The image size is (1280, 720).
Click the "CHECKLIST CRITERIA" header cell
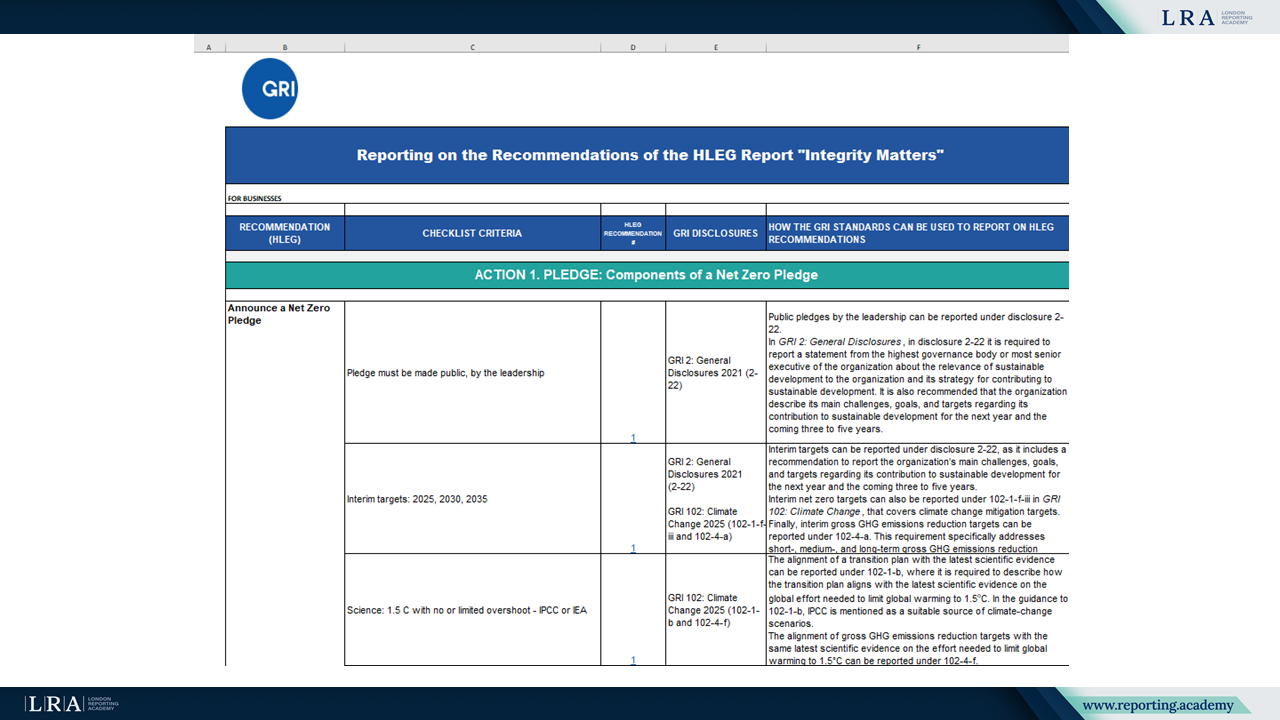tap(472, 233)
